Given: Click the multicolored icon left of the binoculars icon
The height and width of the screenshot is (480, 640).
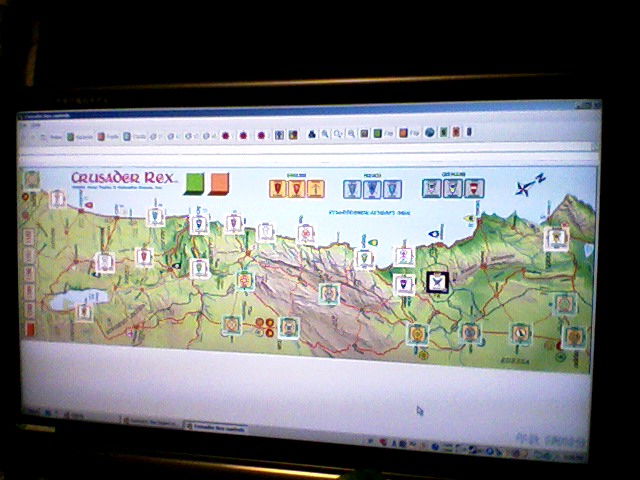Looking at the screenshot, I should point(293,135).
